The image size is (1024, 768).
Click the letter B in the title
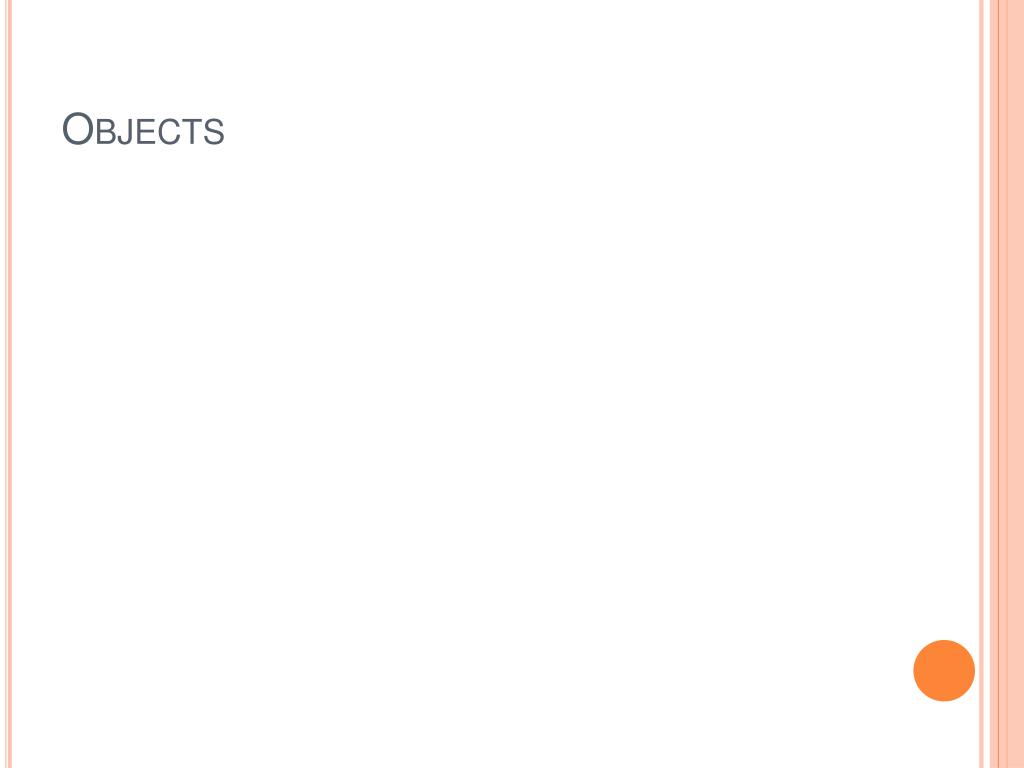pyautogui.click(x=106, y=131)
